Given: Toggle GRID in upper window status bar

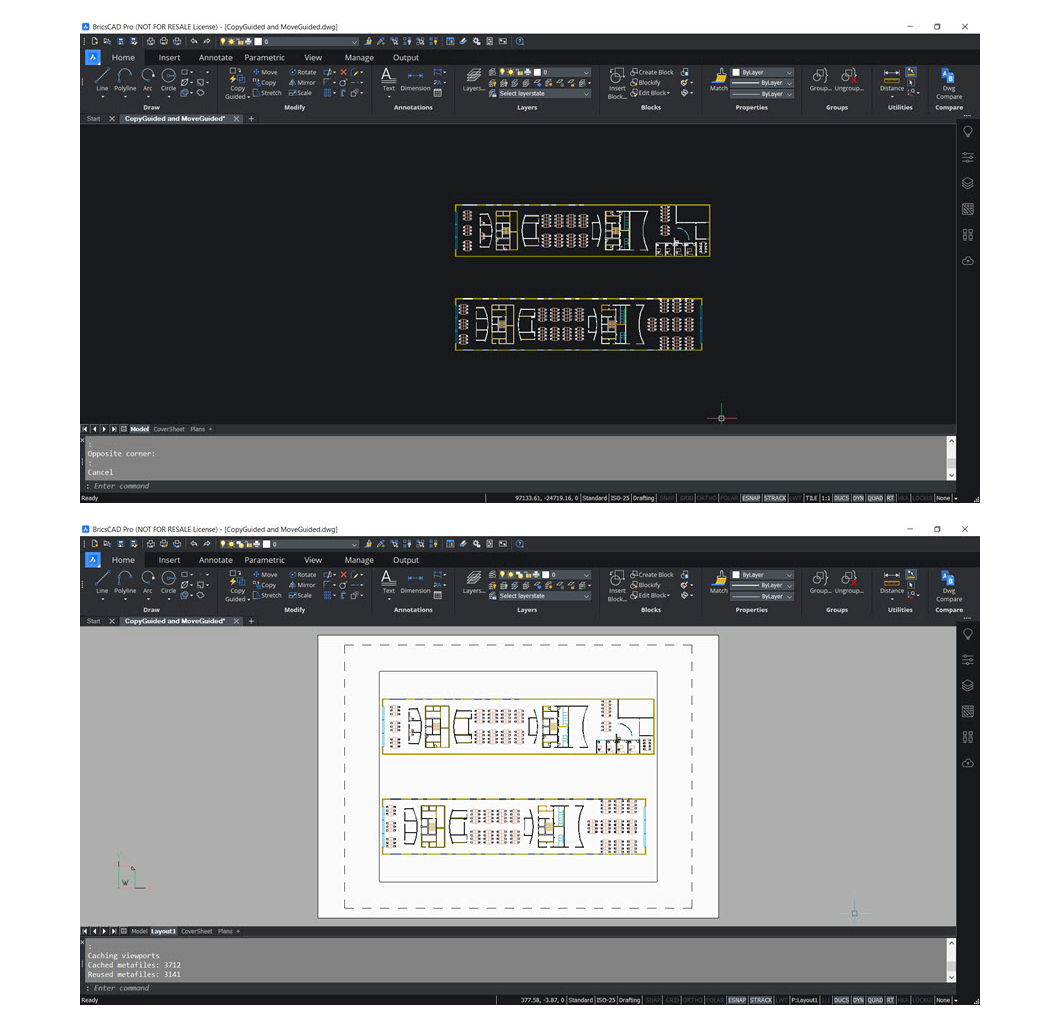Looking at the screenshot, I should point(687,498).
